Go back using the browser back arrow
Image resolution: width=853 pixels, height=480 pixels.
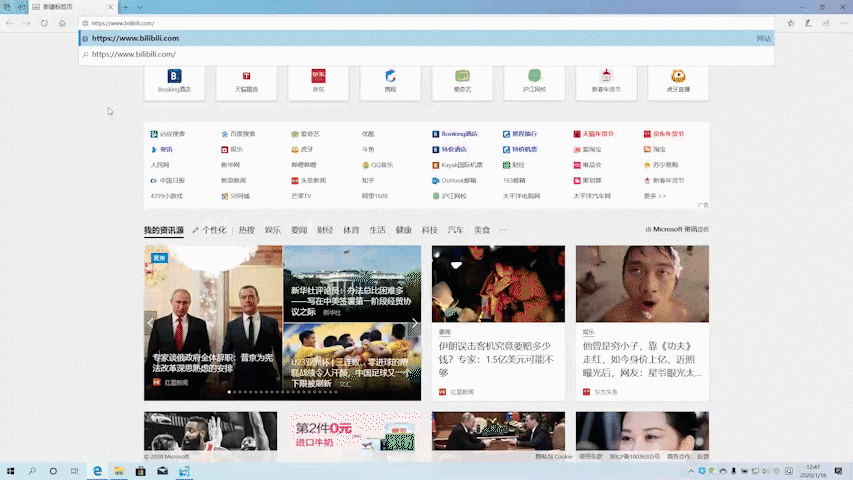pos(9,23)
